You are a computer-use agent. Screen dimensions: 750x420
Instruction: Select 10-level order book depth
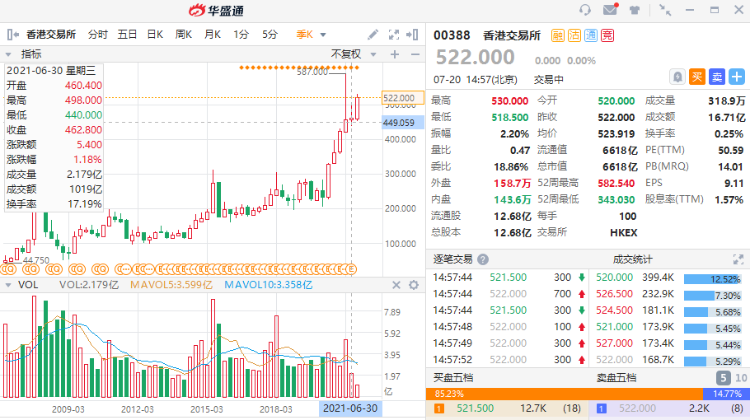click(x=741, y=378)
